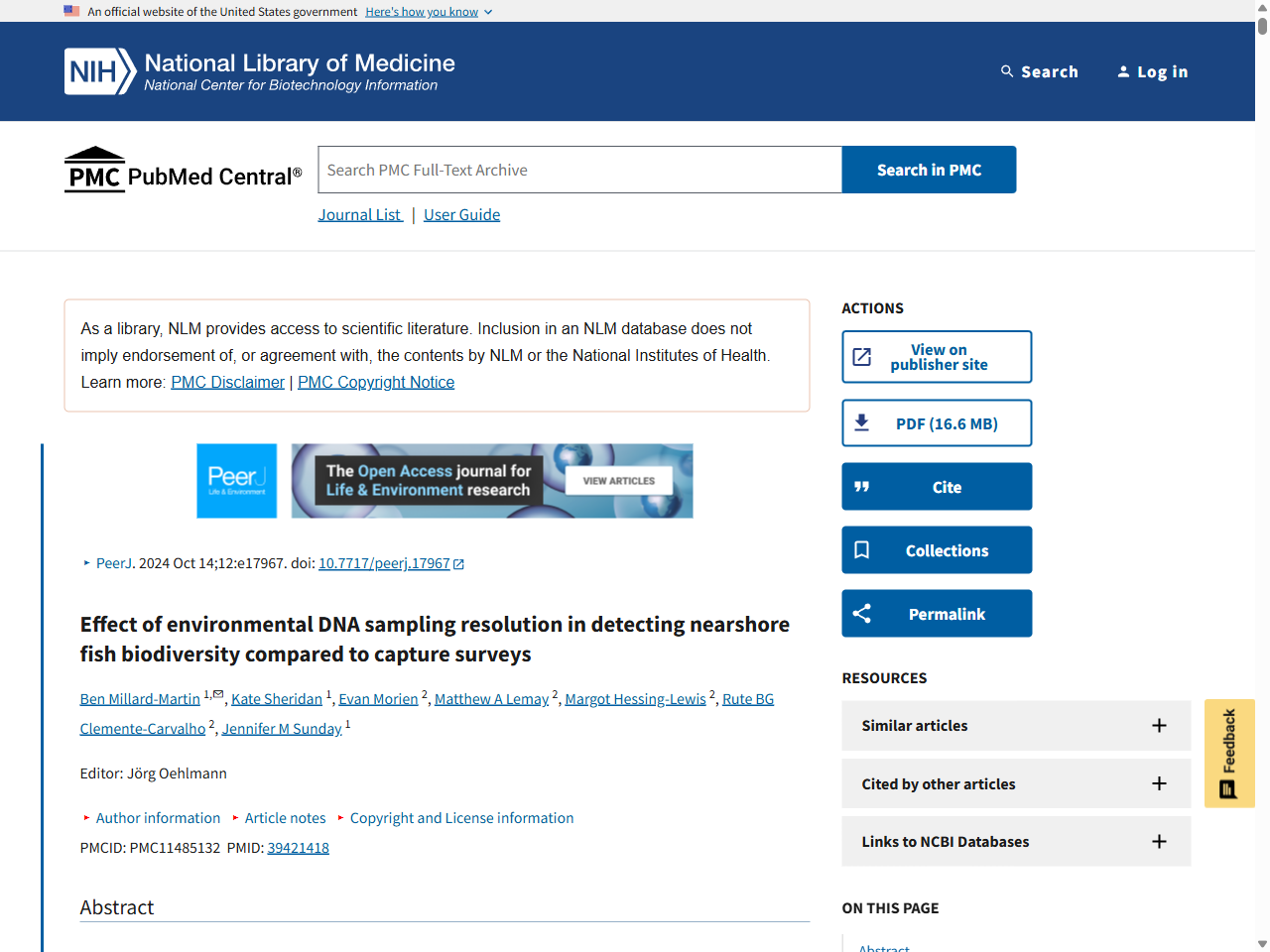Open author Kate Sheridan link

point(277,699)
